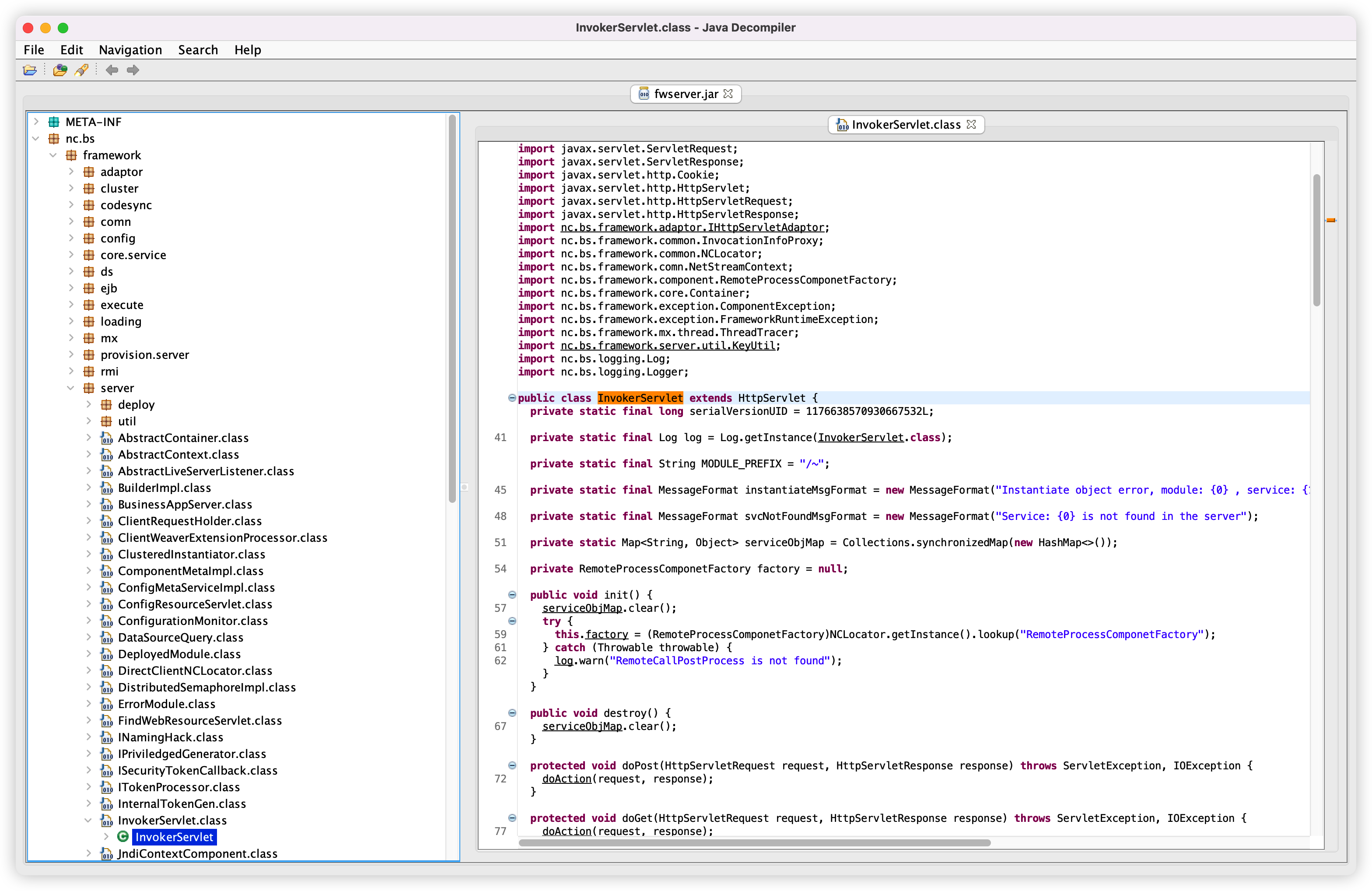Image resolution: width=1372 pixels, height=891 pixels.
Task: Click the green InvokerServlet class icon
Action: pos(123,837)
